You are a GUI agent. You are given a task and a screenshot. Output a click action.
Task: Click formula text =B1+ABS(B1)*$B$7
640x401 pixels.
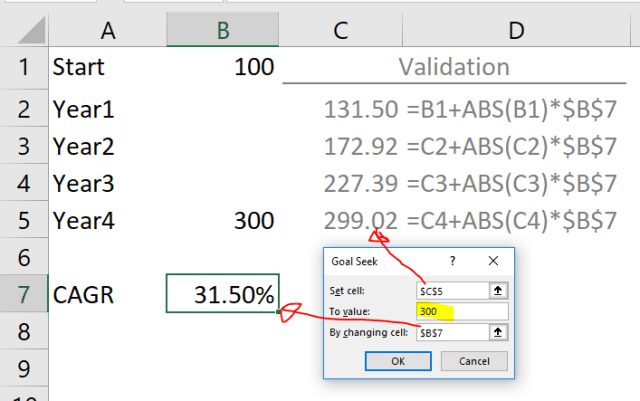pyautogui.click(x=511, y=109)
